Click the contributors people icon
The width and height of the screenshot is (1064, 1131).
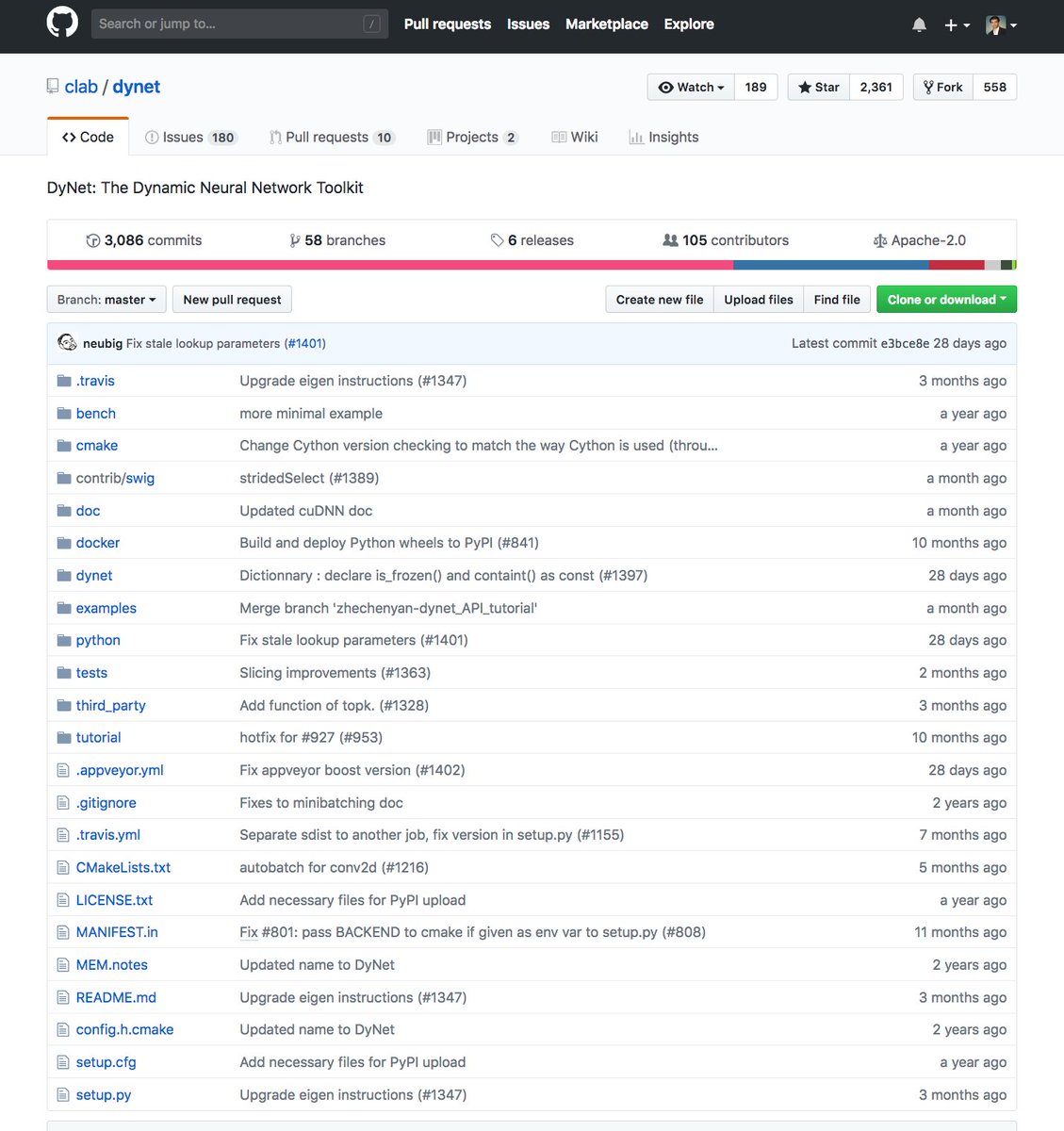tap(670, 240)
